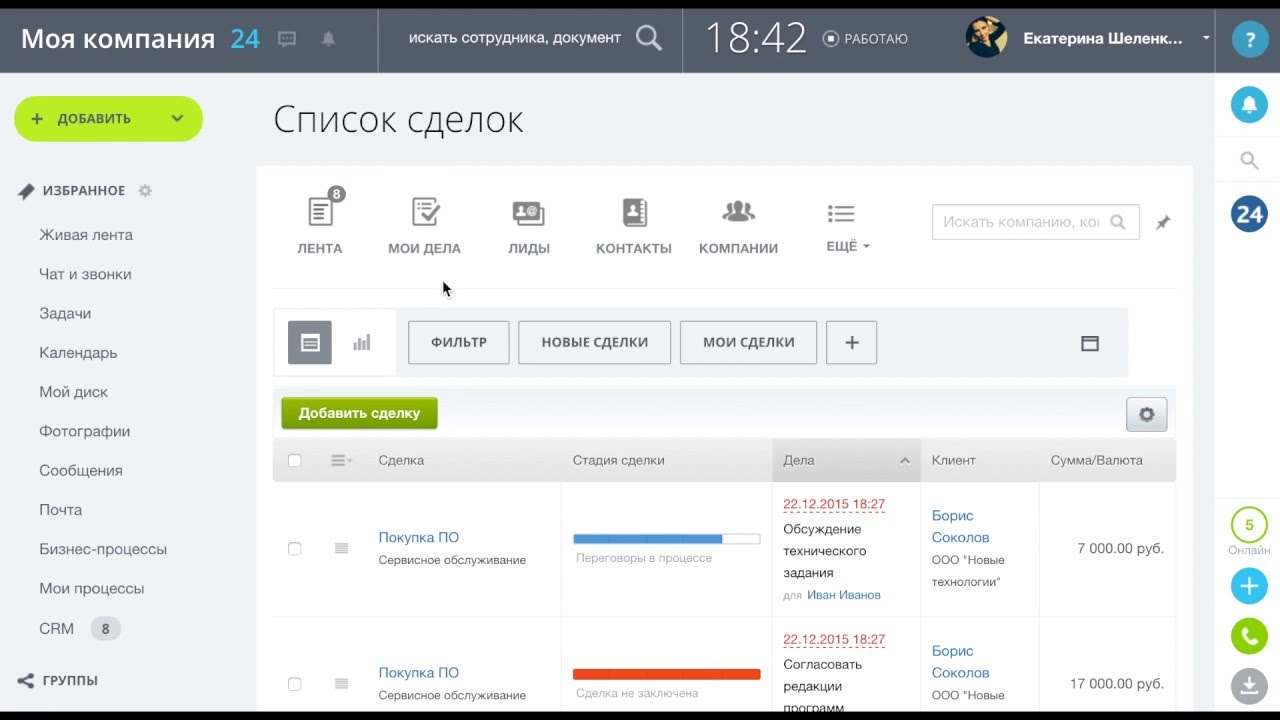The height and width of the screenshot is (720, 1280).
Task: Open Компании people icon
Action: tap(739, 212)
